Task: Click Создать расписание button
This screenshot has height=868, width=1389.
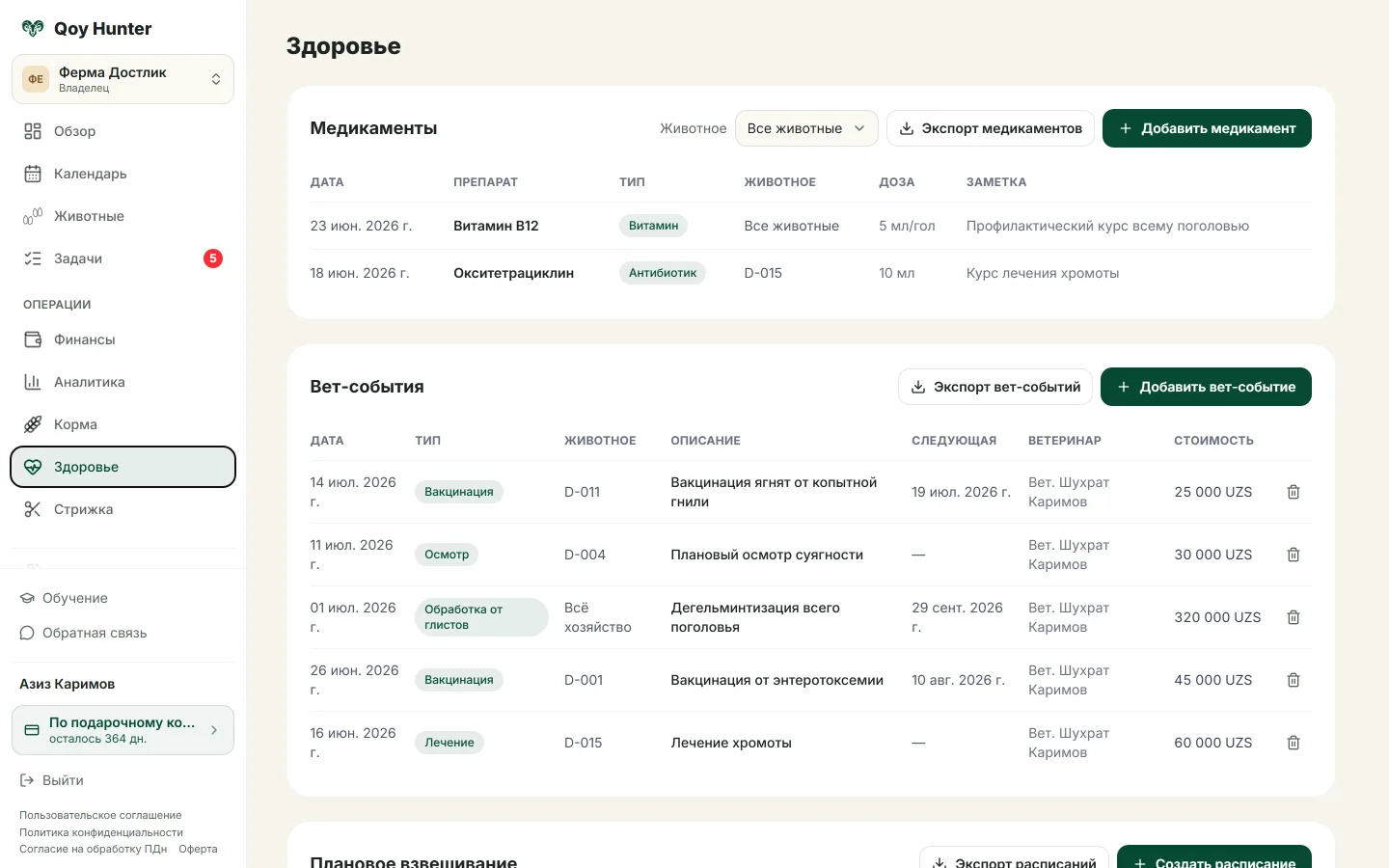Action: tap(1214, 858)
